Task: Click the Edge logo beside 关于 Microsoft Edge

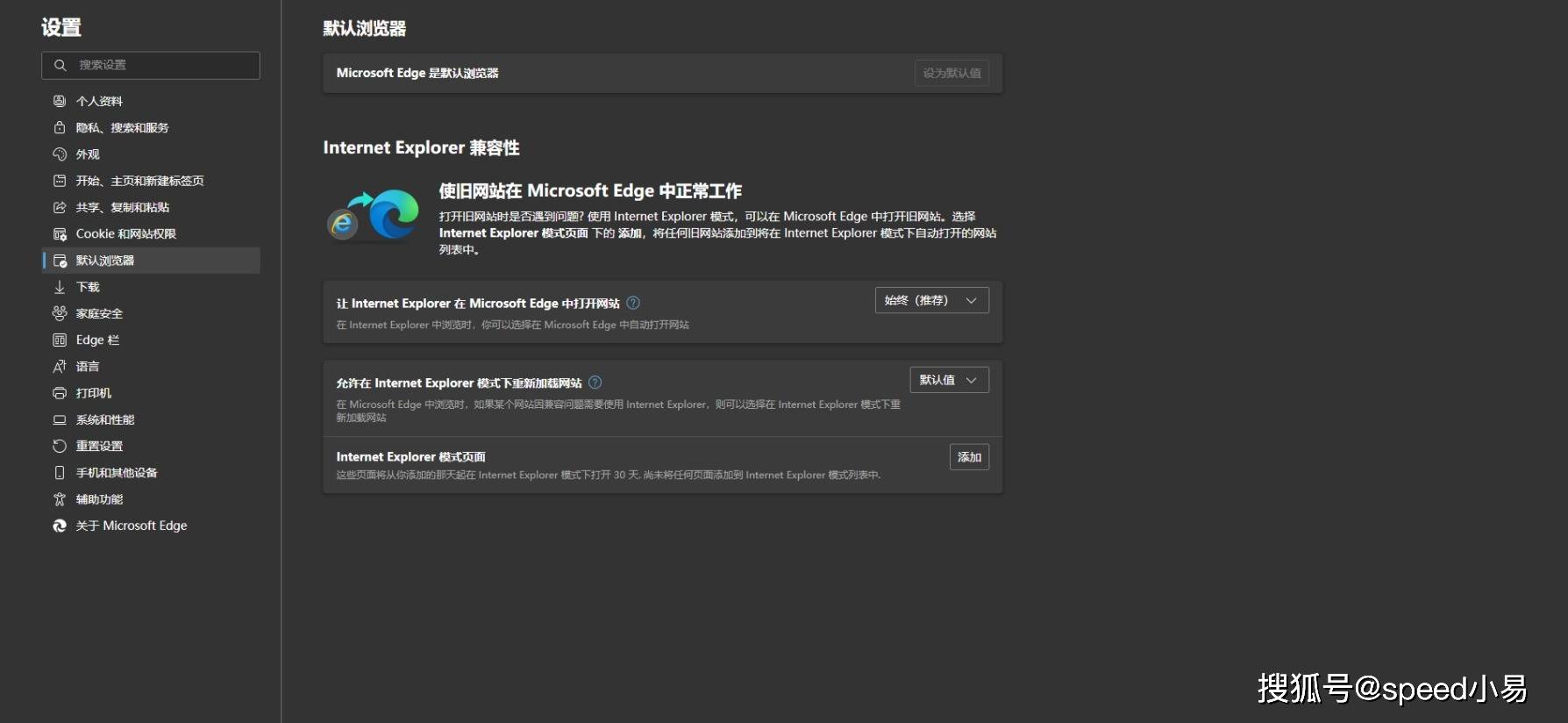Action: [60, 526]
